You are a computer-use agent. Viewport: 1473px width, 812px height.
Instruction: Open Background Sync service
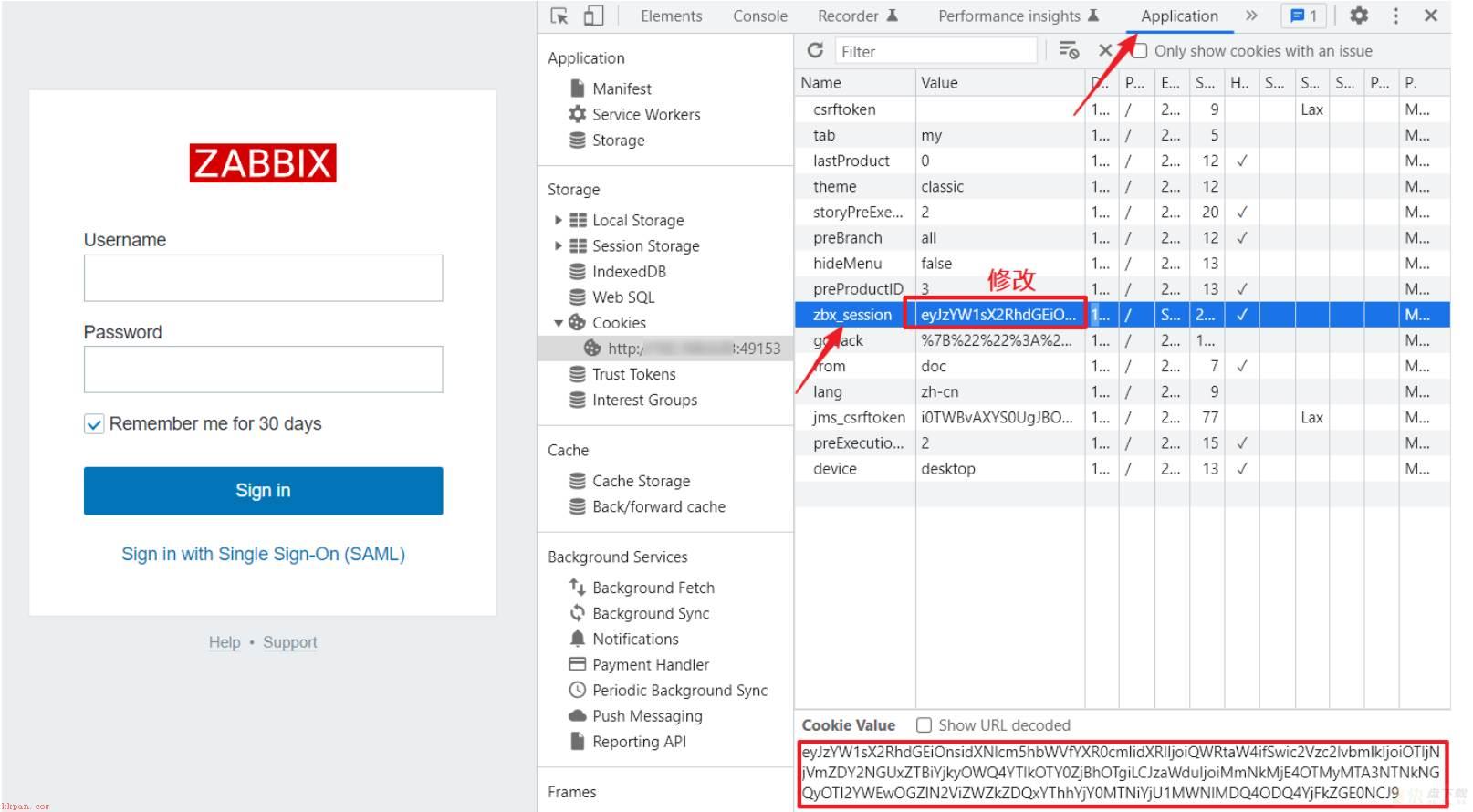pos(639,613)
